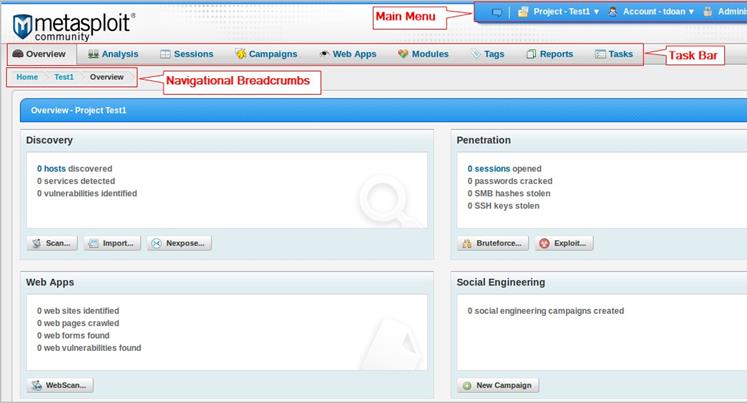This screenshot has width=747, height=403.
Task: Open the '0 sessions' opened link
Action: [489, 169]
